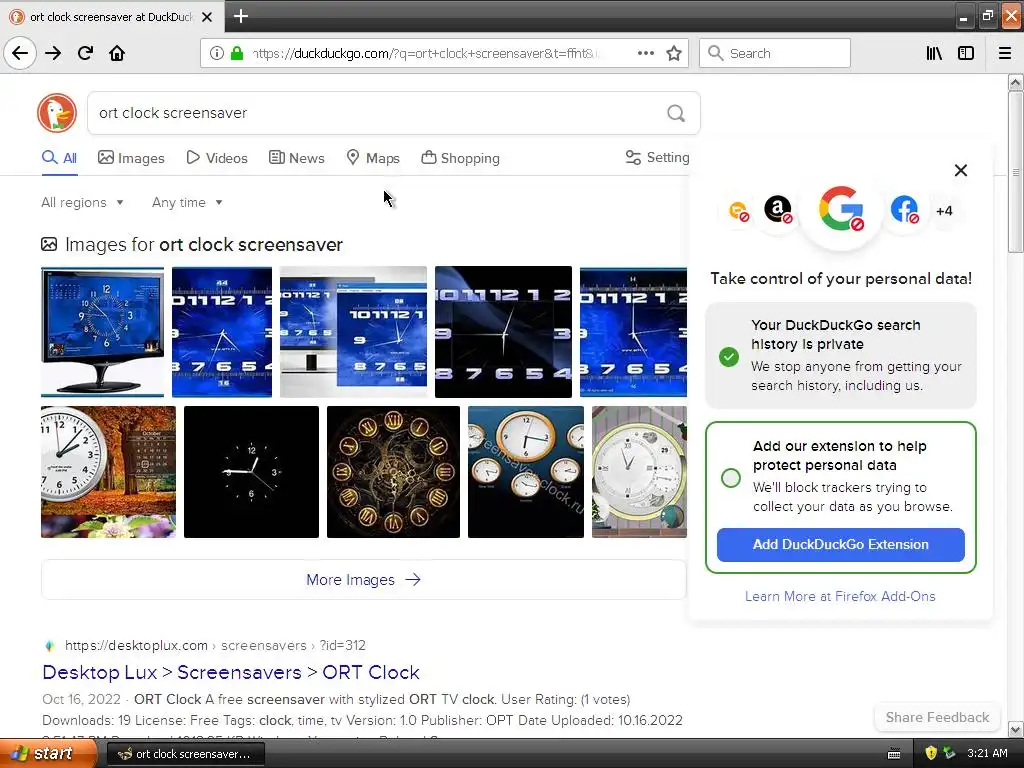Viewport: 1024px width, 768px height.
Task: Open the Windows Start menu
Action: [48, 754]
